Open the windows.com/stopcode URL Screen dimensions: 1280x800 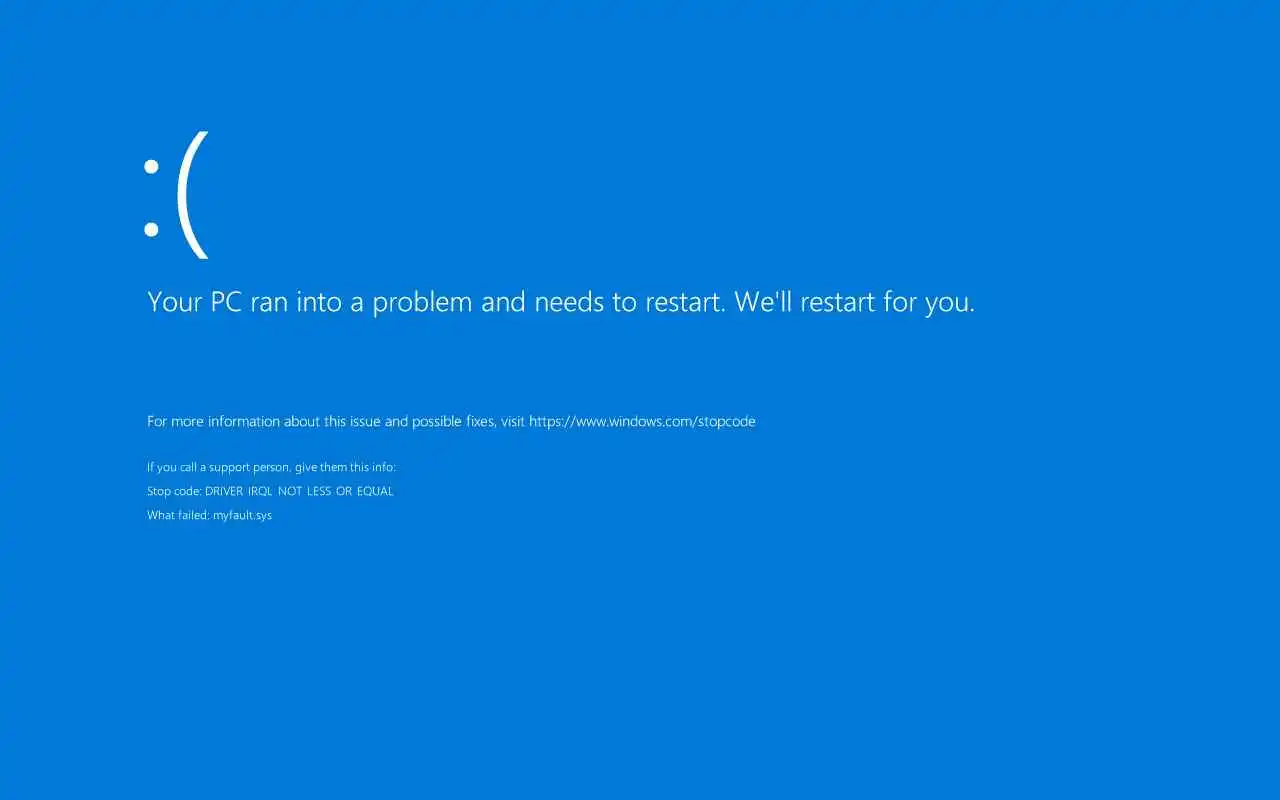642,422
